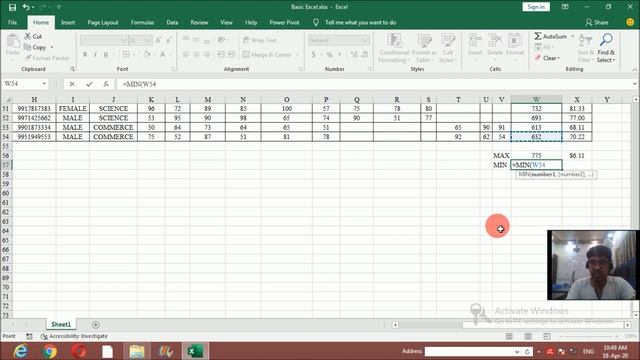This screenshot has height=360, width=640.
Task: Click the Undo arrow icon
Action: point(26,7)
